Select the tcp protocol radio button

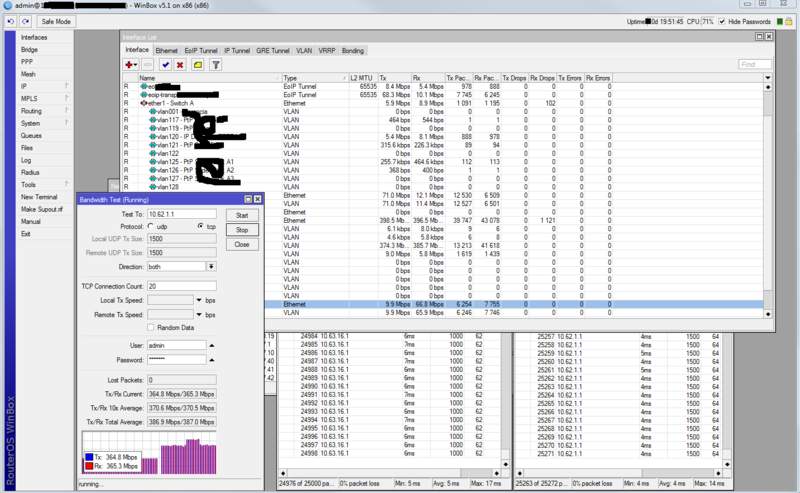pyautogui.click(x=201, y=226)
